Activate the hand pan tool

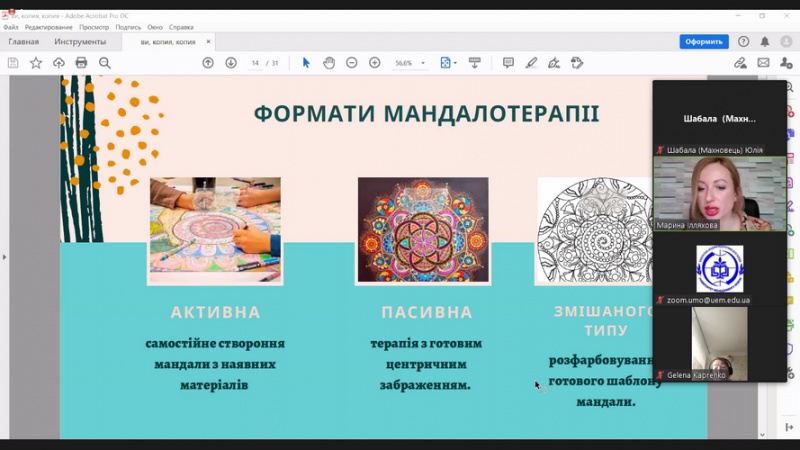[329, 63]
